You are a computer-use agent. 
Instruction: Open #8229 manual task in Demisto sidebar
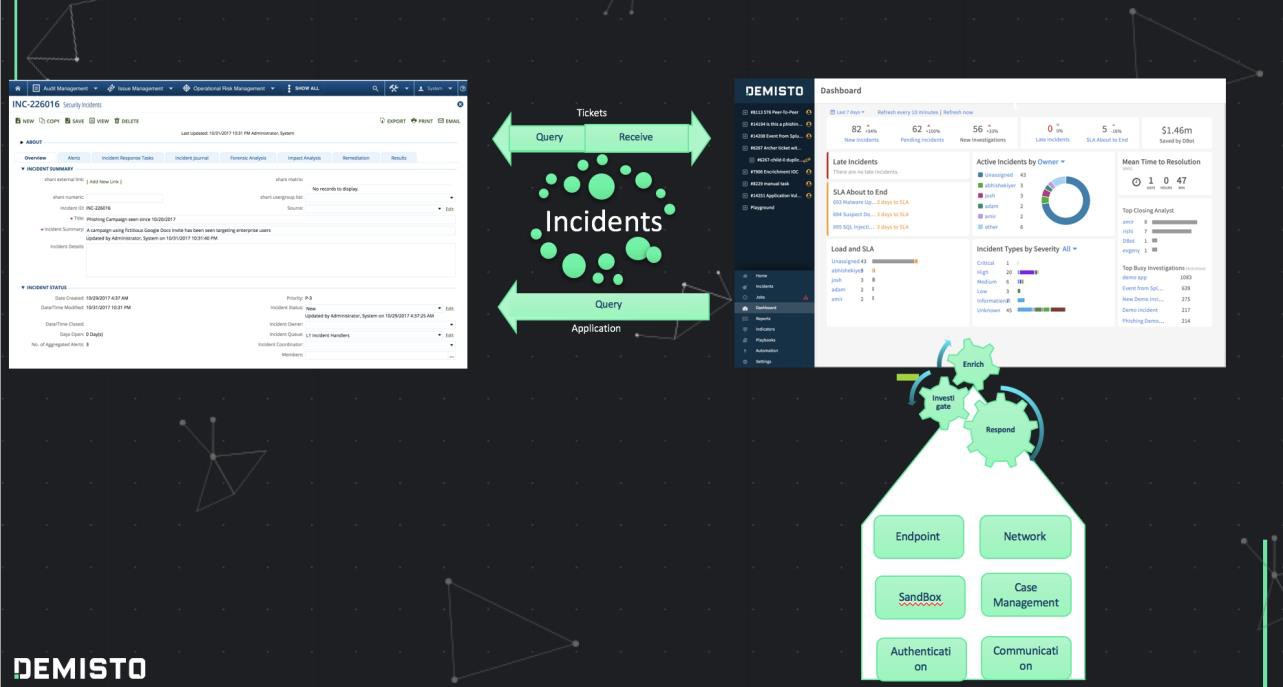click(x=775, y=182)
